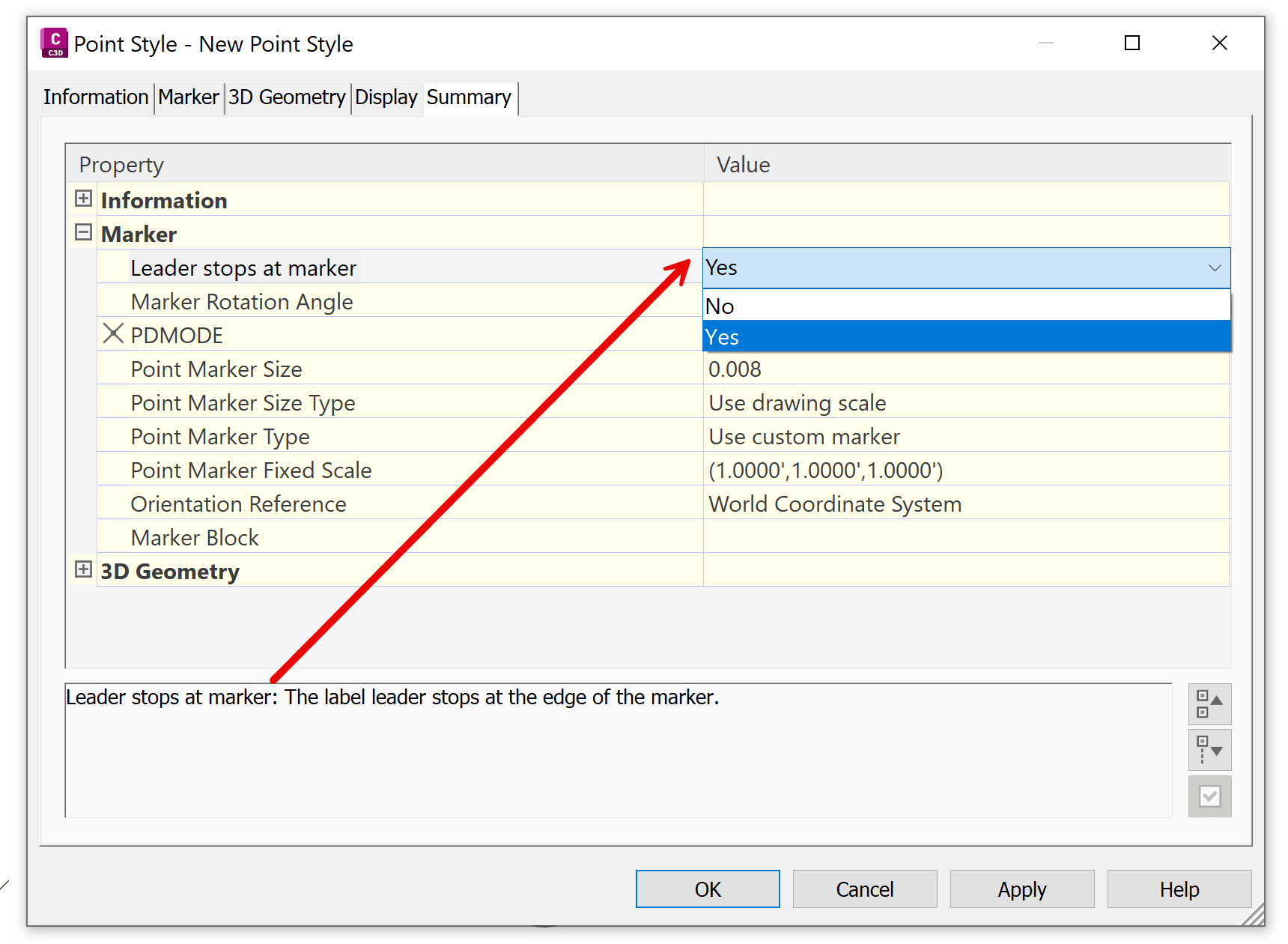Click the Apply button
Image resolution: width=1288 pixels, height=944 pixels.
pos(1022,889)
